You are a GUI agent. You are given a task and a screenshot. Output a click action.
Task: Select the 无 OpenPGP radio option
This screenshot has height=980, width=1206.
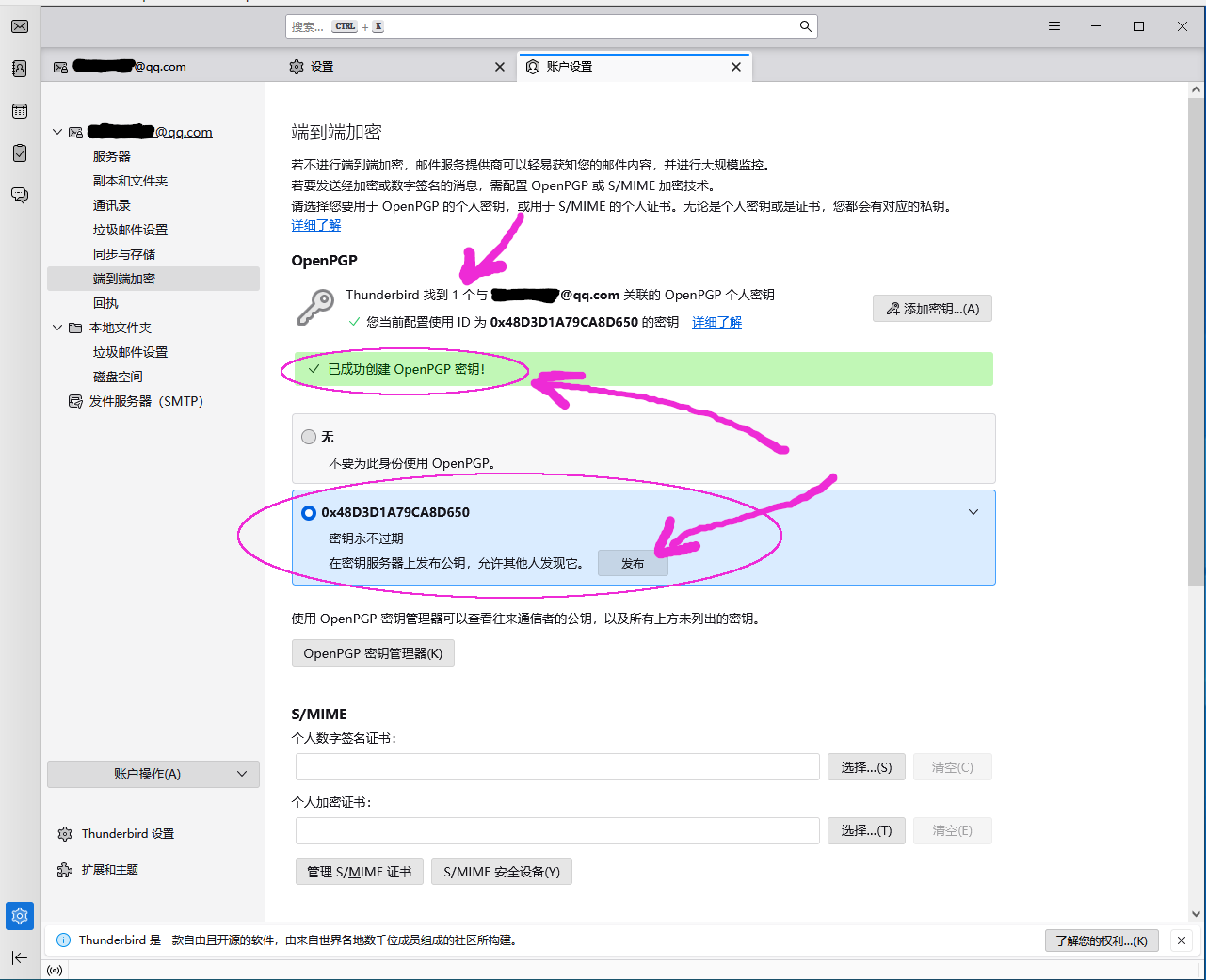[309, 437]
